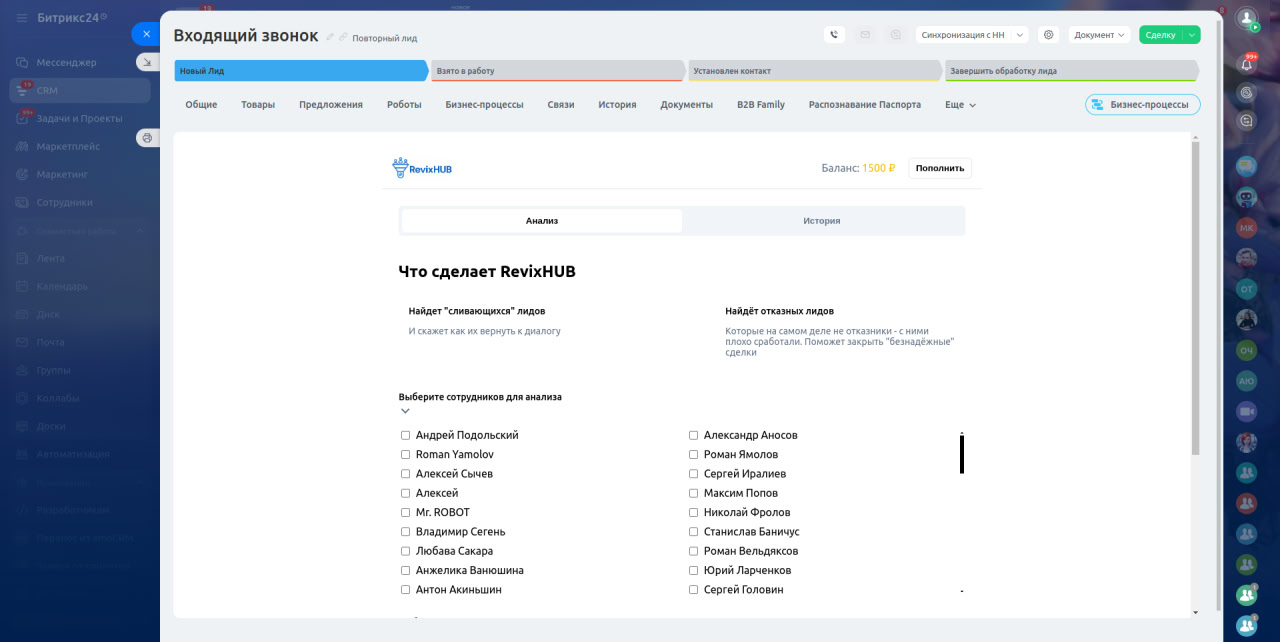Image resolution: width=1280 pixels, height=642 pixels.
Task: Open the Документ dropdown
Action: pos(1099,34)
